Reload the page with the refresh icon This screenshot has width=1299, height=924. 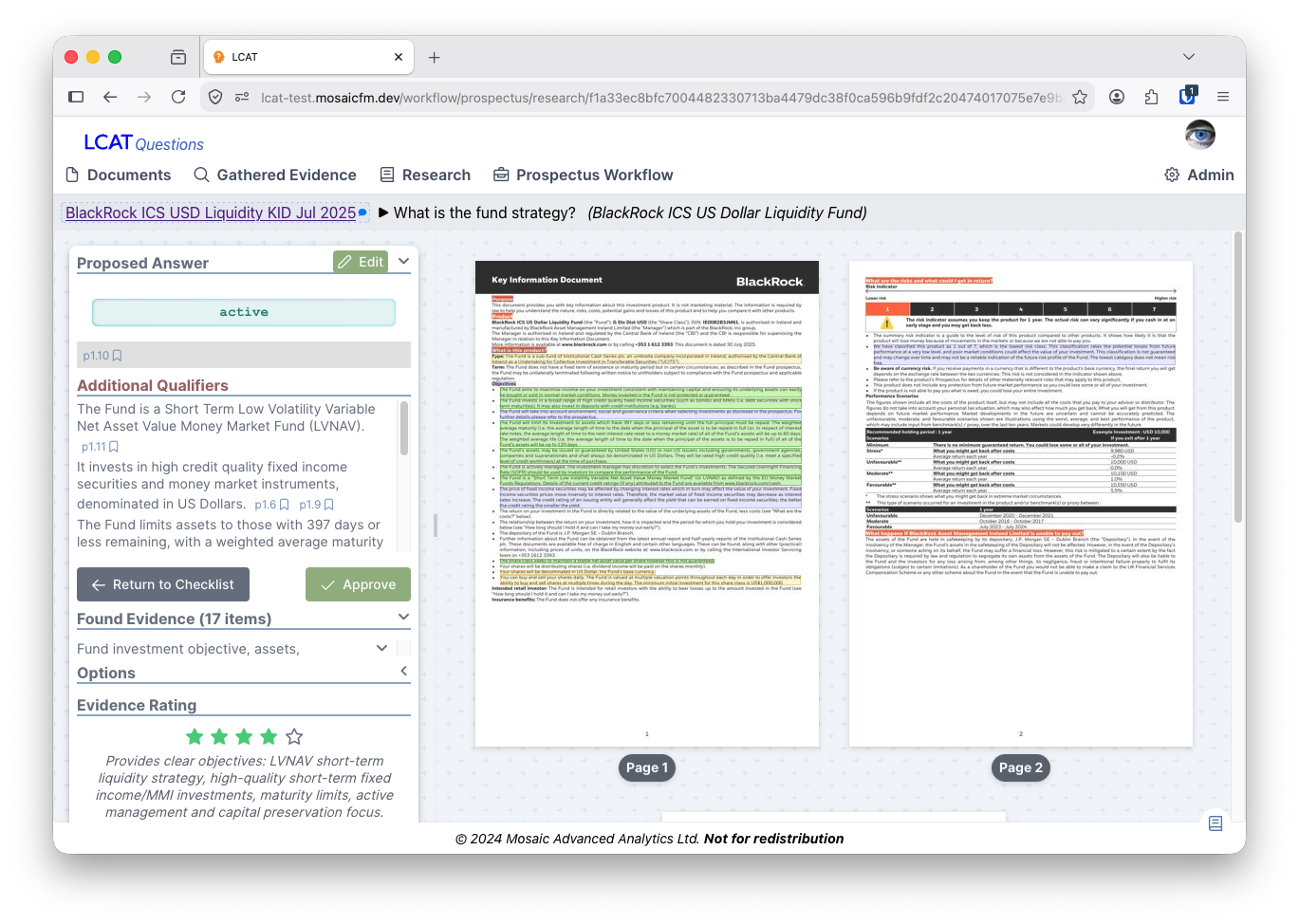pos(178,97)
